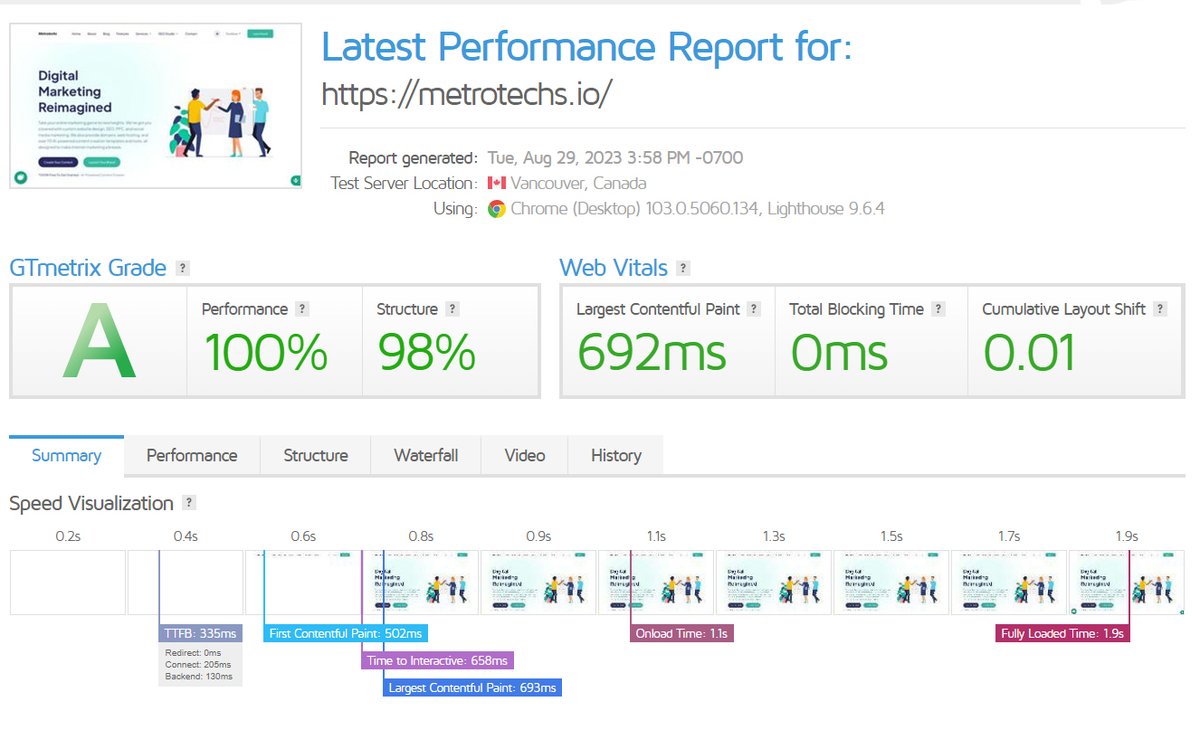The image size is (1200, 730).
Task: Click the 0.01 layout shift value
Action: pos(1030,352)
